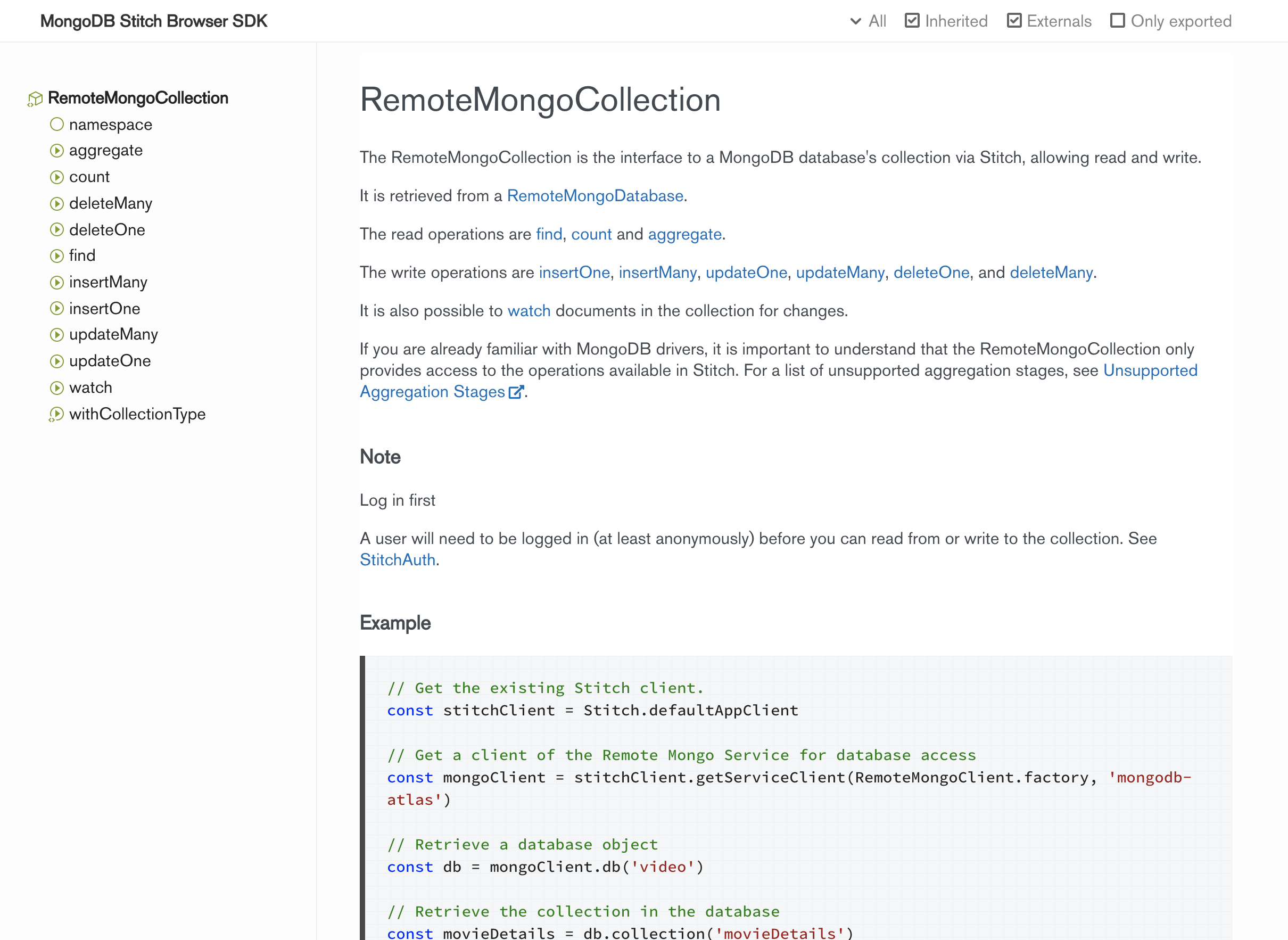Go to MongoDB Stitch Browser SDK home
This screenshot has height=940, width=1288.
(x=154, y=21)
